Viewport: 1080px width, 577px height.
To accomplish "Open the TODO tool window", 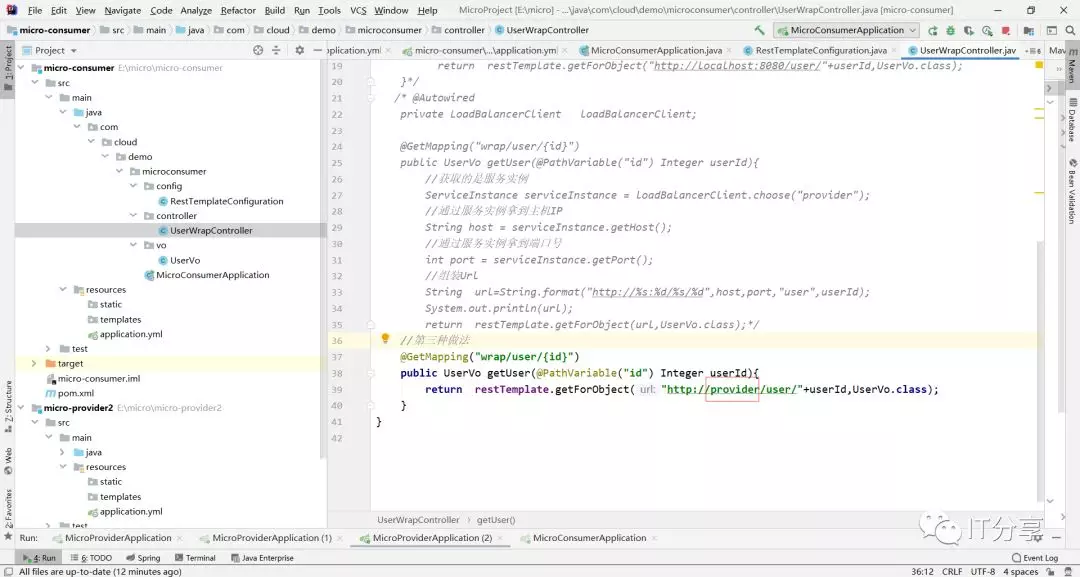I will 91,558.
